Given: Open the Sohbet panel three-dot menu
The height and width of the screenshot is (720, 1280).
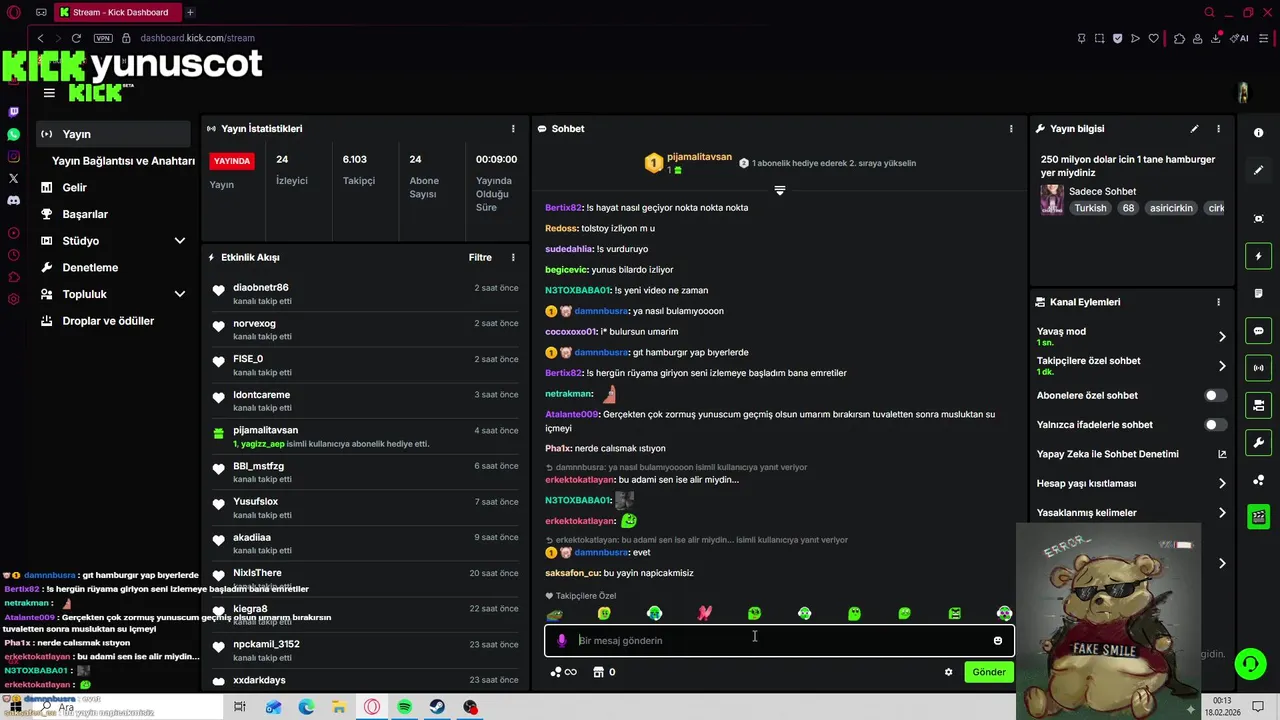Looking at the screenshot, I should coord(1011,129).
